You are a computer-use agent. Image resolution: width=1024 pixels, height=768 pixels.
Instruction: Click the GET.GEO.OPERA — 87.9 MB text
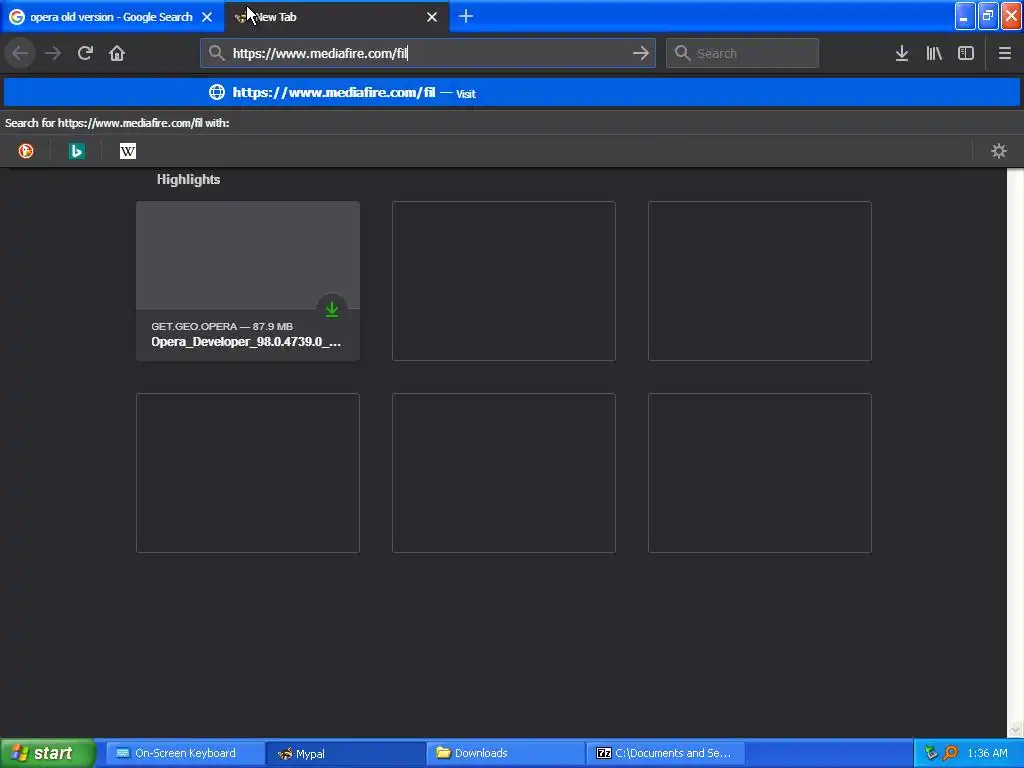tap(222, 326)
